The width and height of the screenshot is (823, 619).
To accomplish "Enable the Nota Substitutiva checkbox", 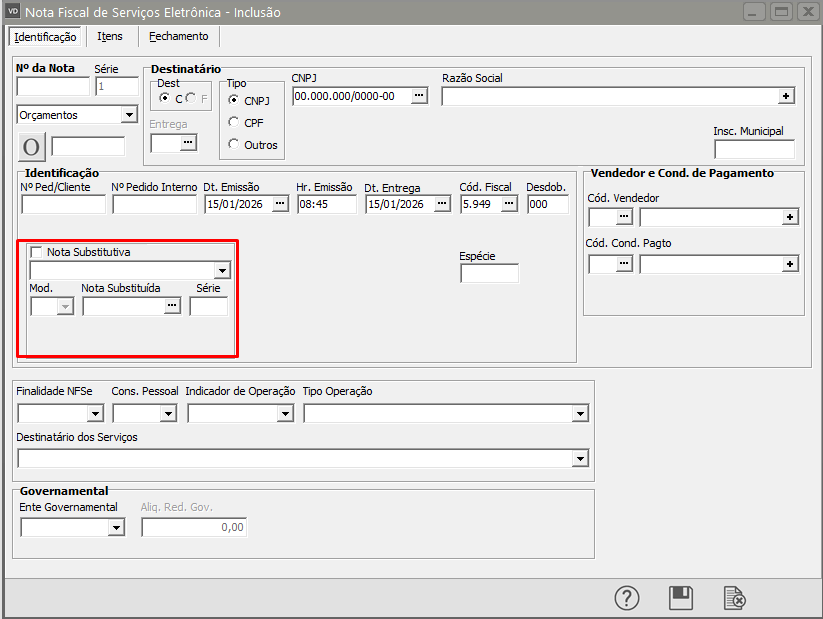I will tap(37, 252).
